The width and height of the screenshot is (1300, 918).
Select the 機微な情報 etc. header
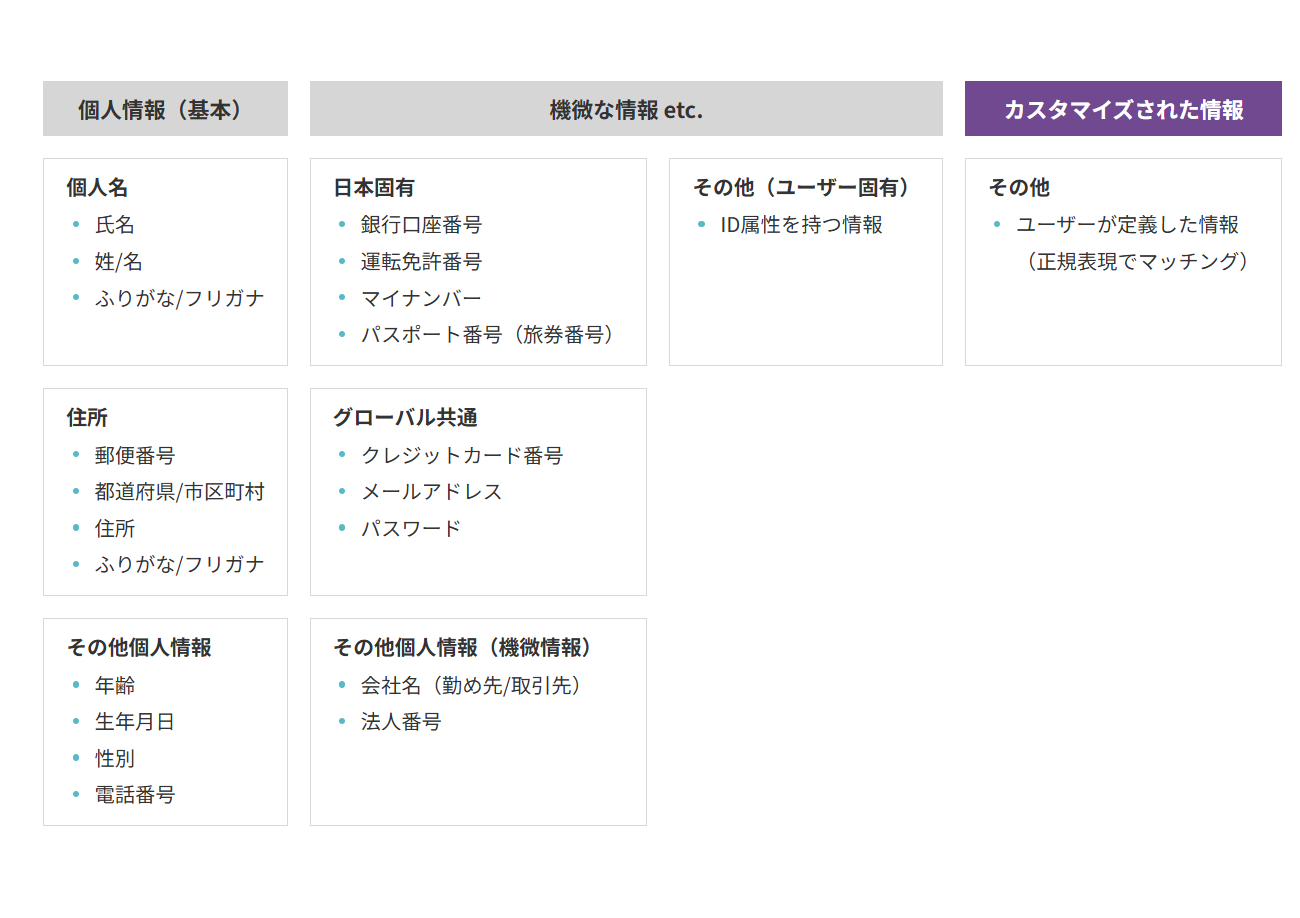[626, 109]
